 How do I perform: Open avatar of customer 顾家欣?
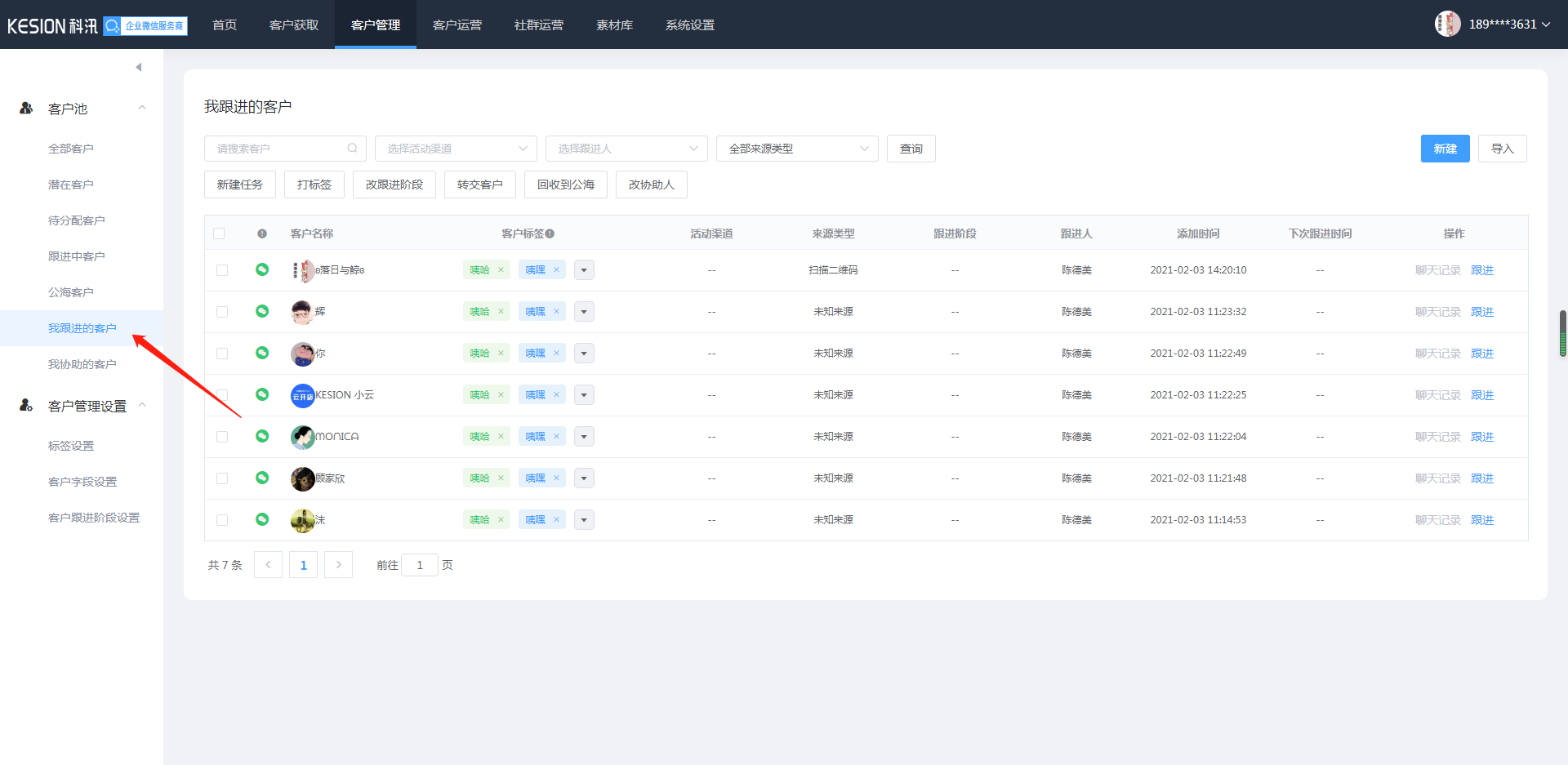point(303,478)
